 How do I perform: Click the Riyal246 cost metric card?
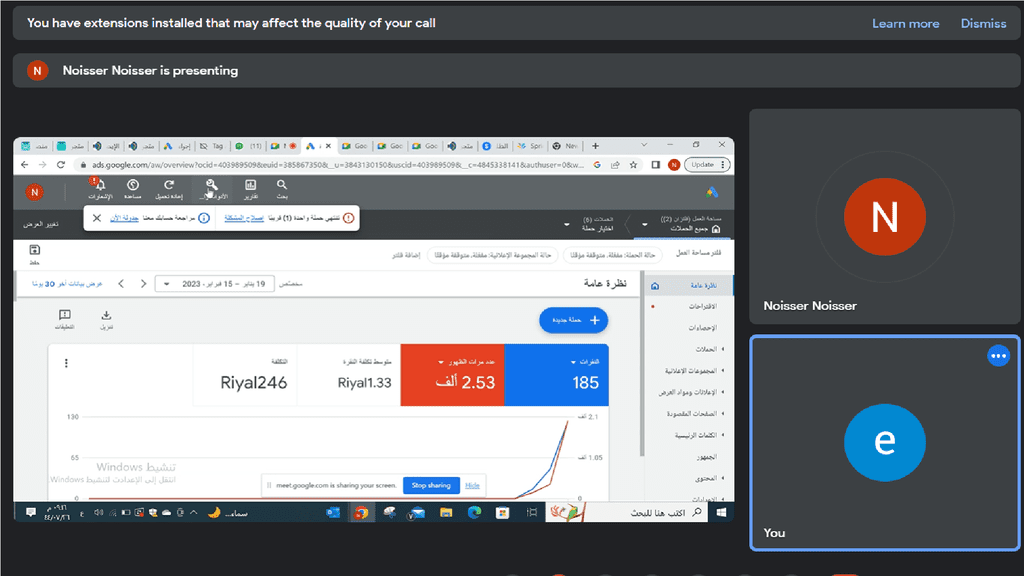(245, 375)
